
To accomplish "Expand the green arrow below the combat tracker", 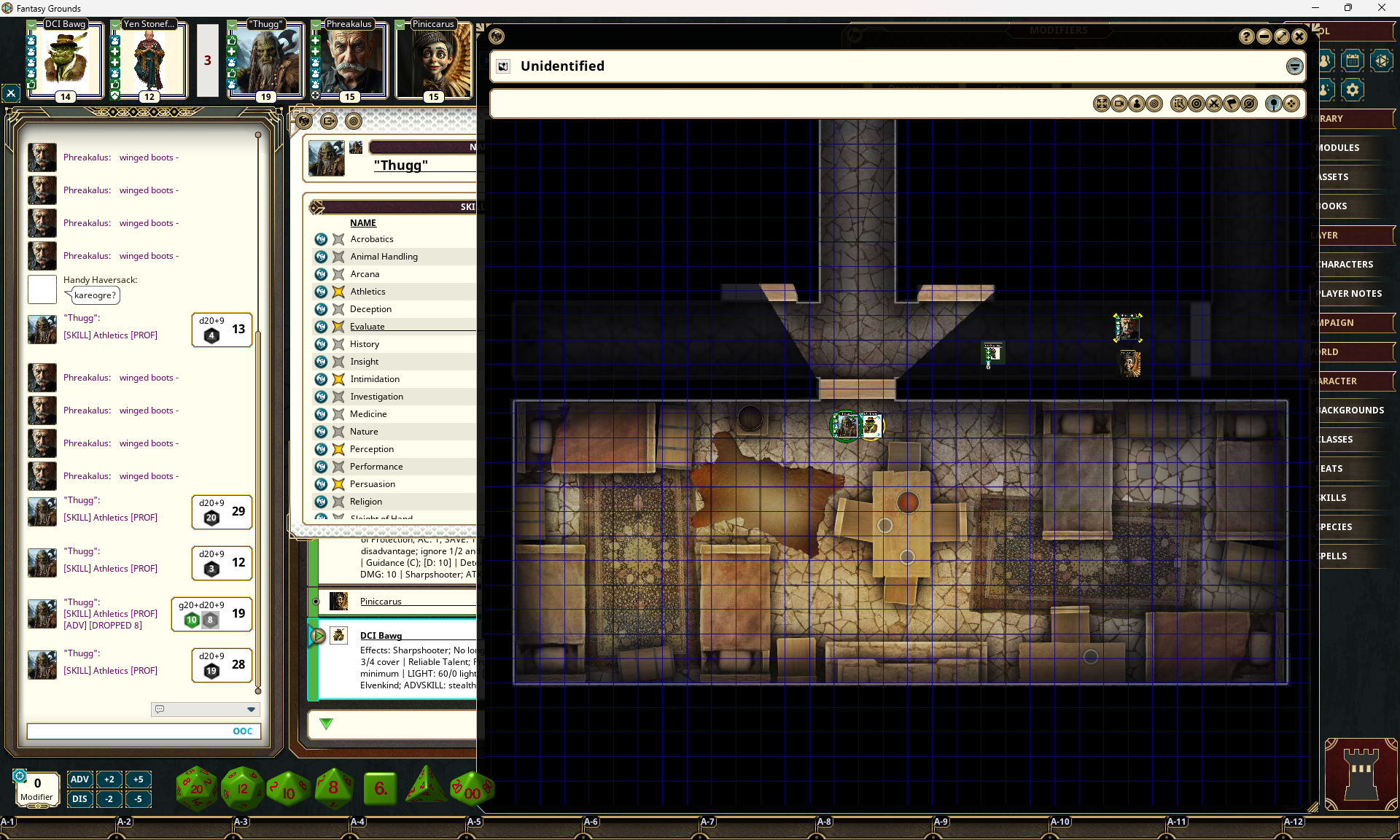I will (326, 724).
